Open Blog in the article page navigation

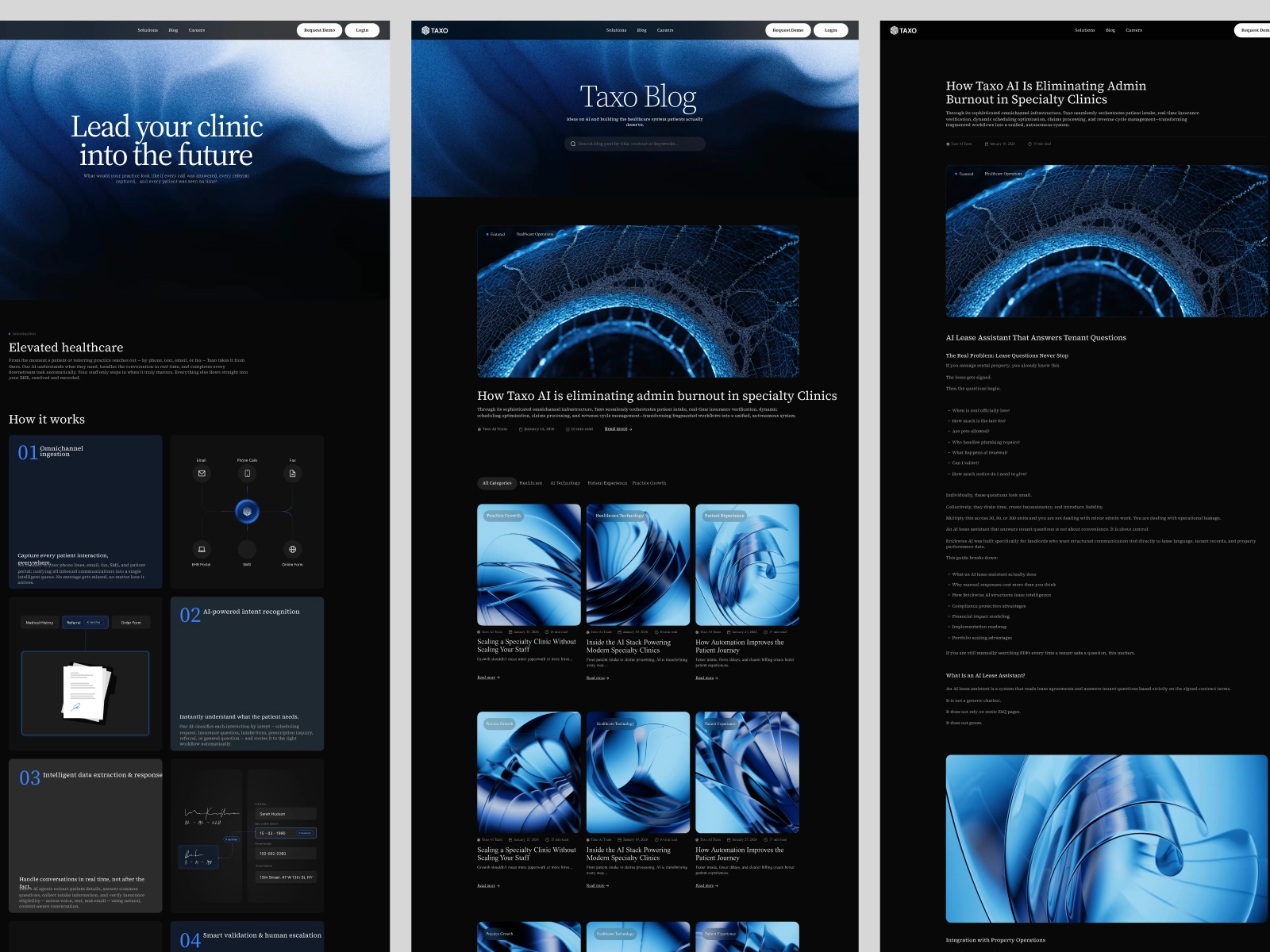coord(1110,30)
